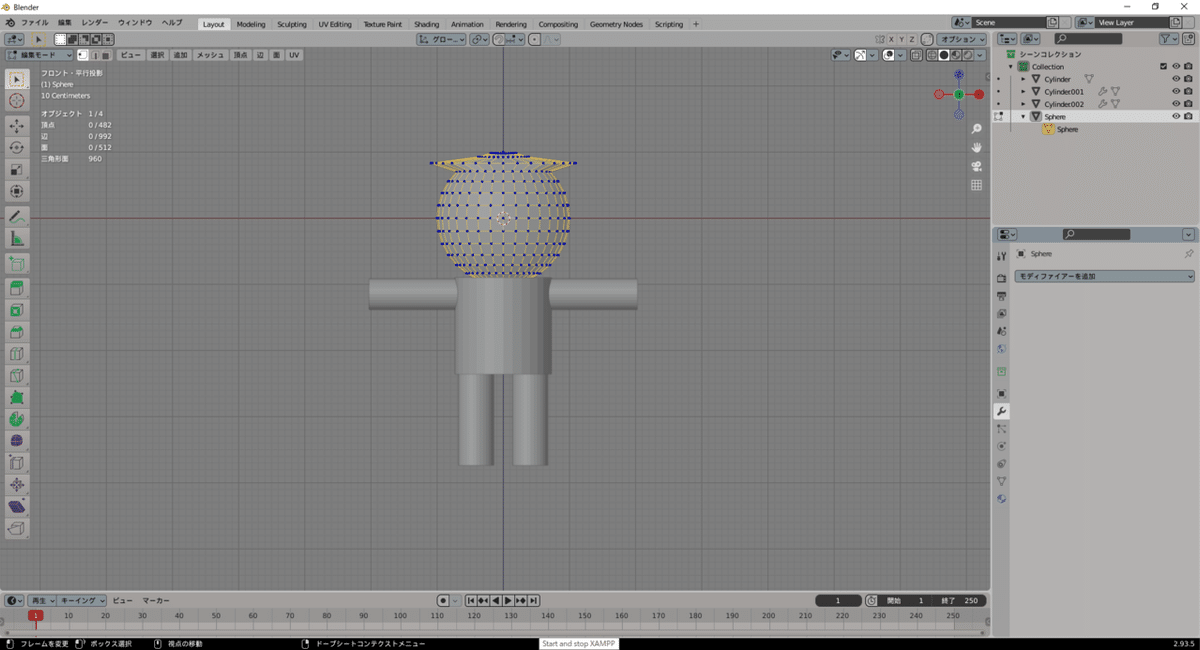Open the 再生 playback dropdown
The height and width of the screenshot is (650, 1200).
[x=42, y=600]
